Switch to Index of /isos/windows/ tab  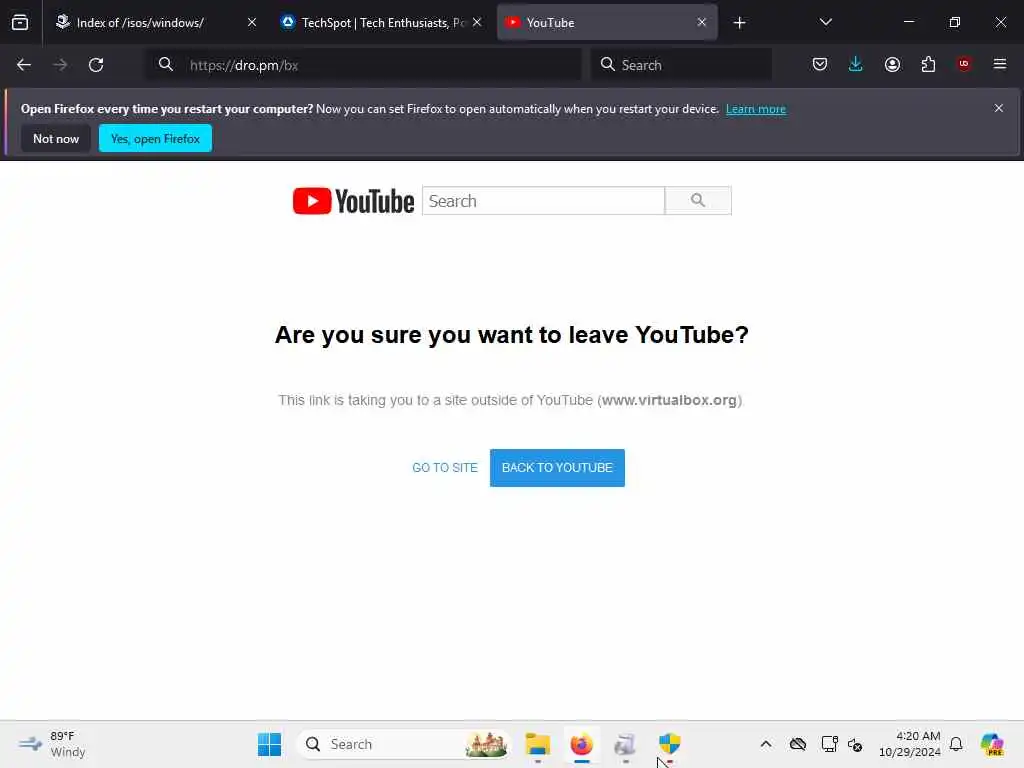point(157,23)
